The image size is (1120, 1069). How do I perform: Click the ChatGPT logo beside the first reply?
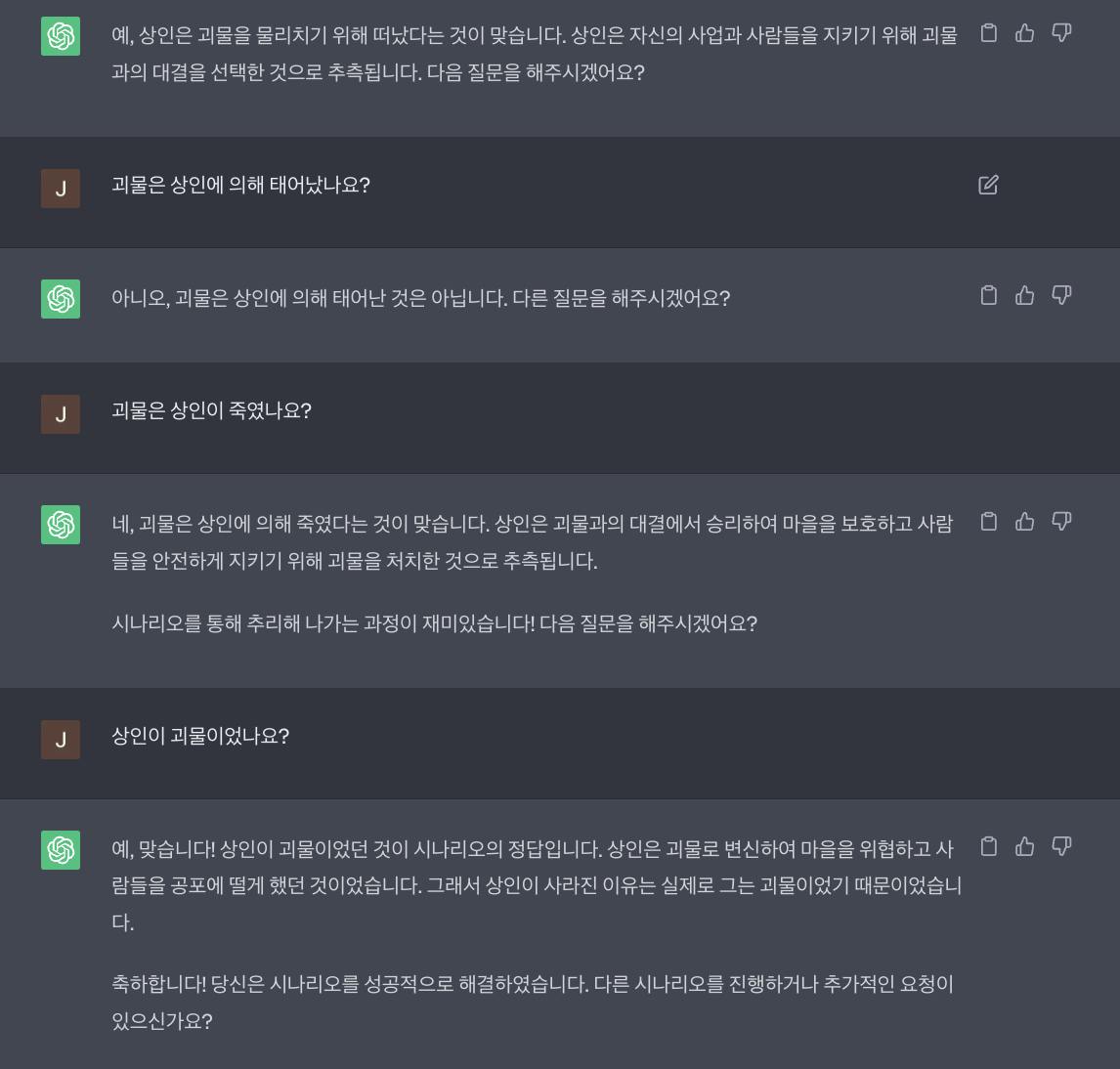coord(61,36)
